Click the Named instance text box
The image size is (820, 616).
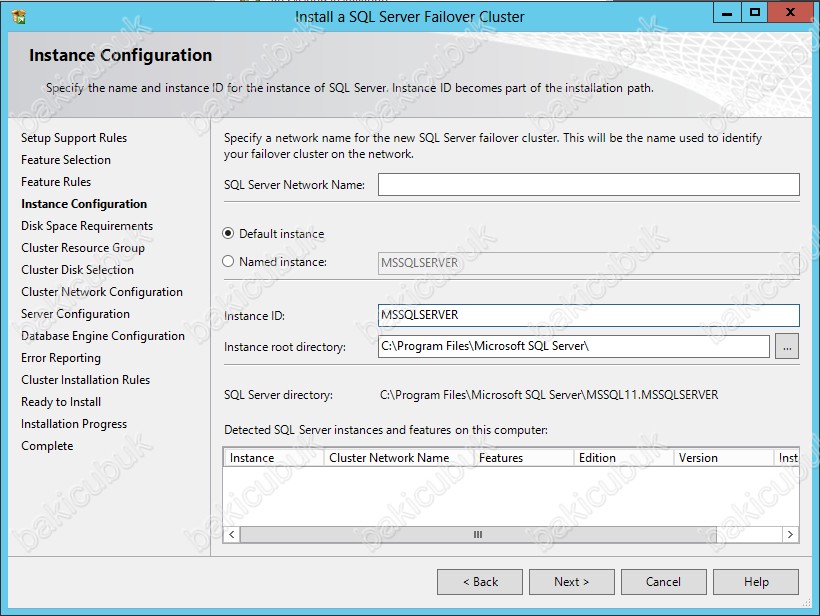(588, 263)
